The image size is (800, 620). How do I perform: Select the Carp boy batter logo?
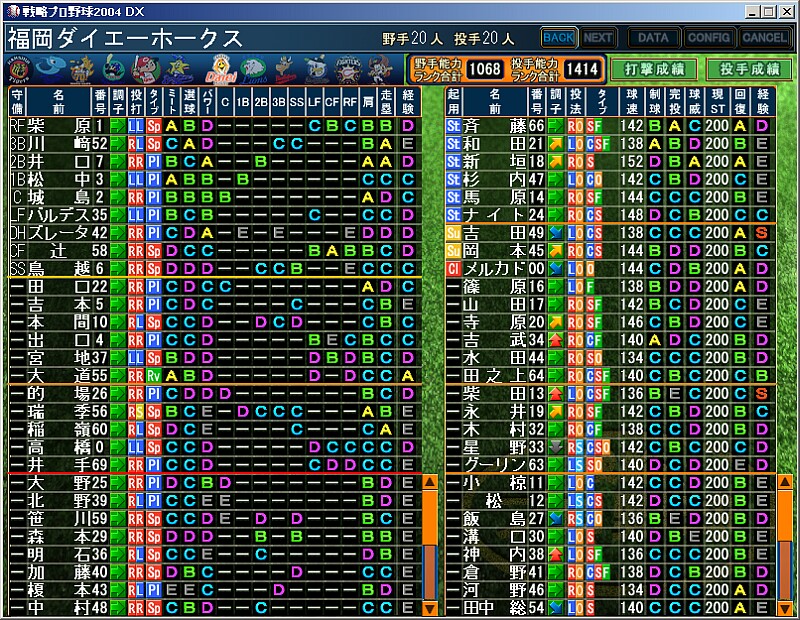pyautogui.click(x=145, y=69)
